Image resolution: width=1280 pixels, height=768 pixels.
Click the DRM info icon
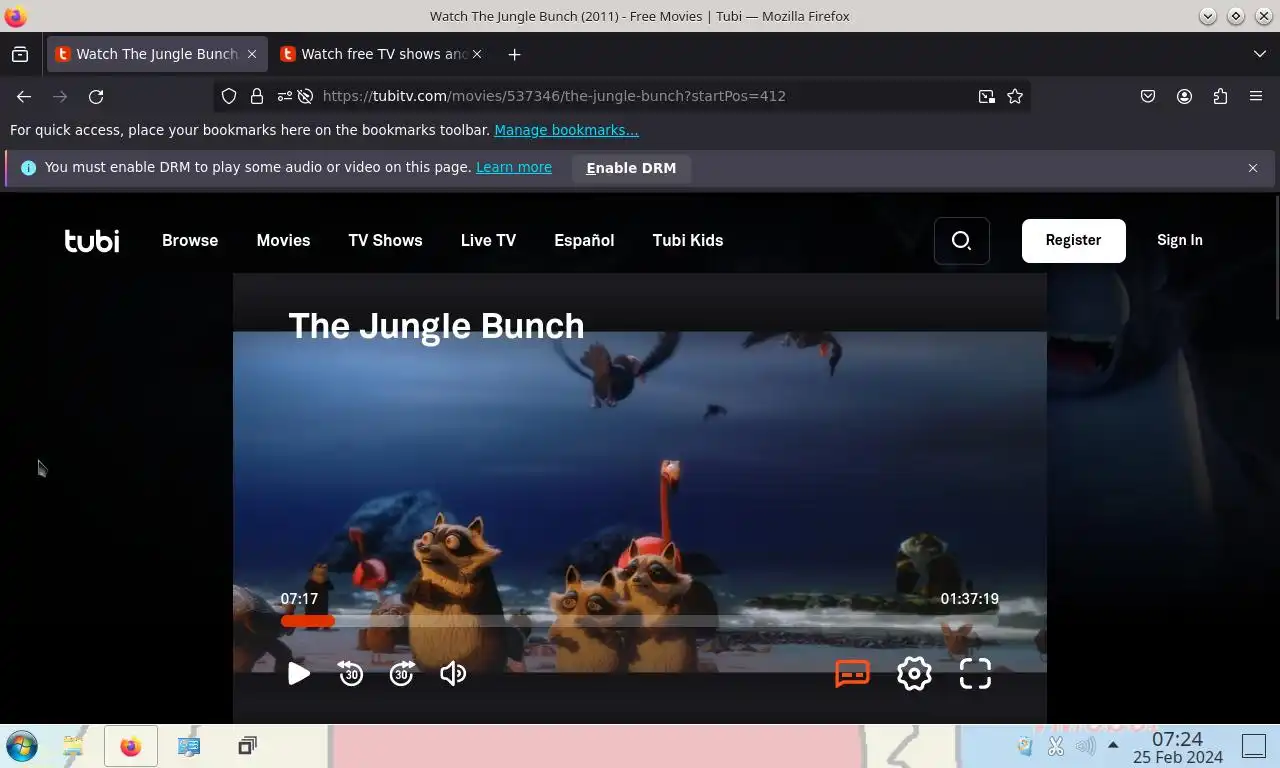(x=28, y=168)
